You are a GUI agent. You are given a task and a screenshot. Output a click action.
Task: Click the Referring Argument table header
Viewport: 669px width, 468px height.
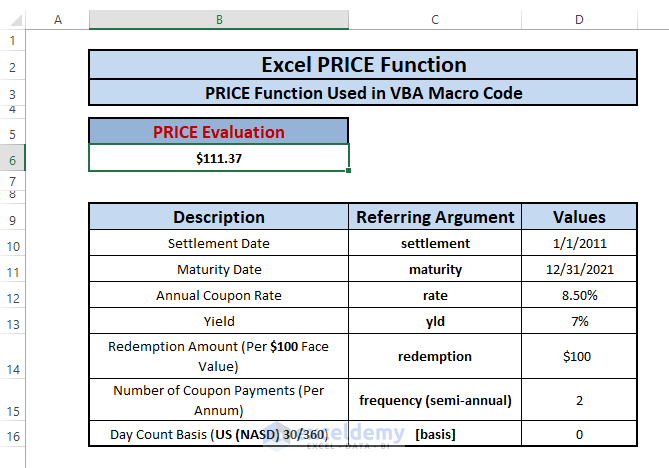[434, 217]
